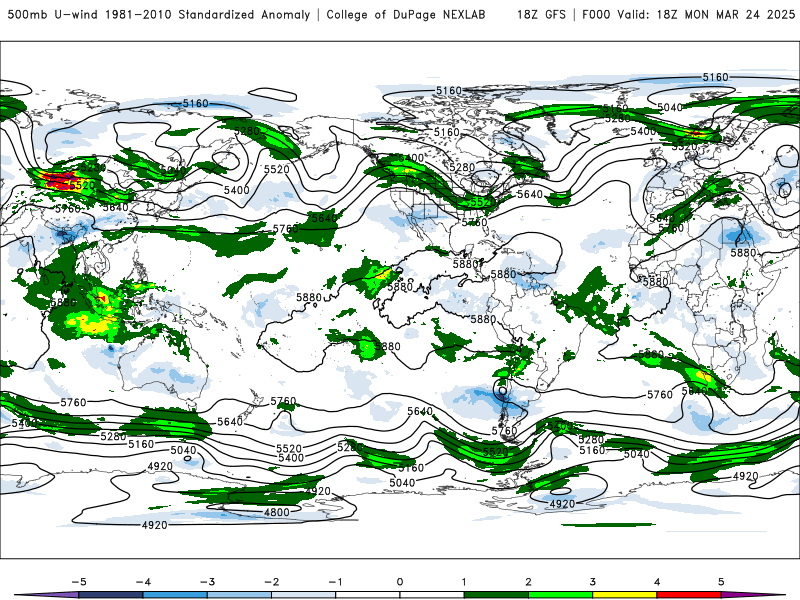The width and height of the screenshot is (800, 600).
Task: Click the dark navy -5 to -4 legend swatch
Action: 111,595
